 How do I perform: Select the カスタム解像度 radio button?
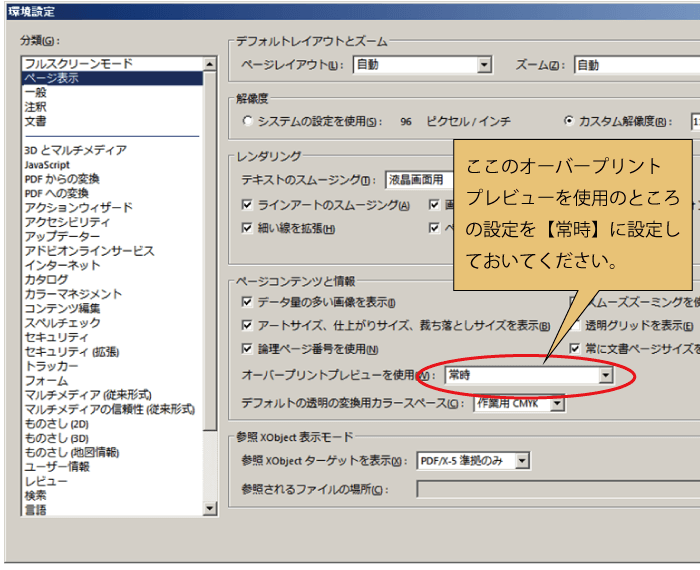point(569,121)
